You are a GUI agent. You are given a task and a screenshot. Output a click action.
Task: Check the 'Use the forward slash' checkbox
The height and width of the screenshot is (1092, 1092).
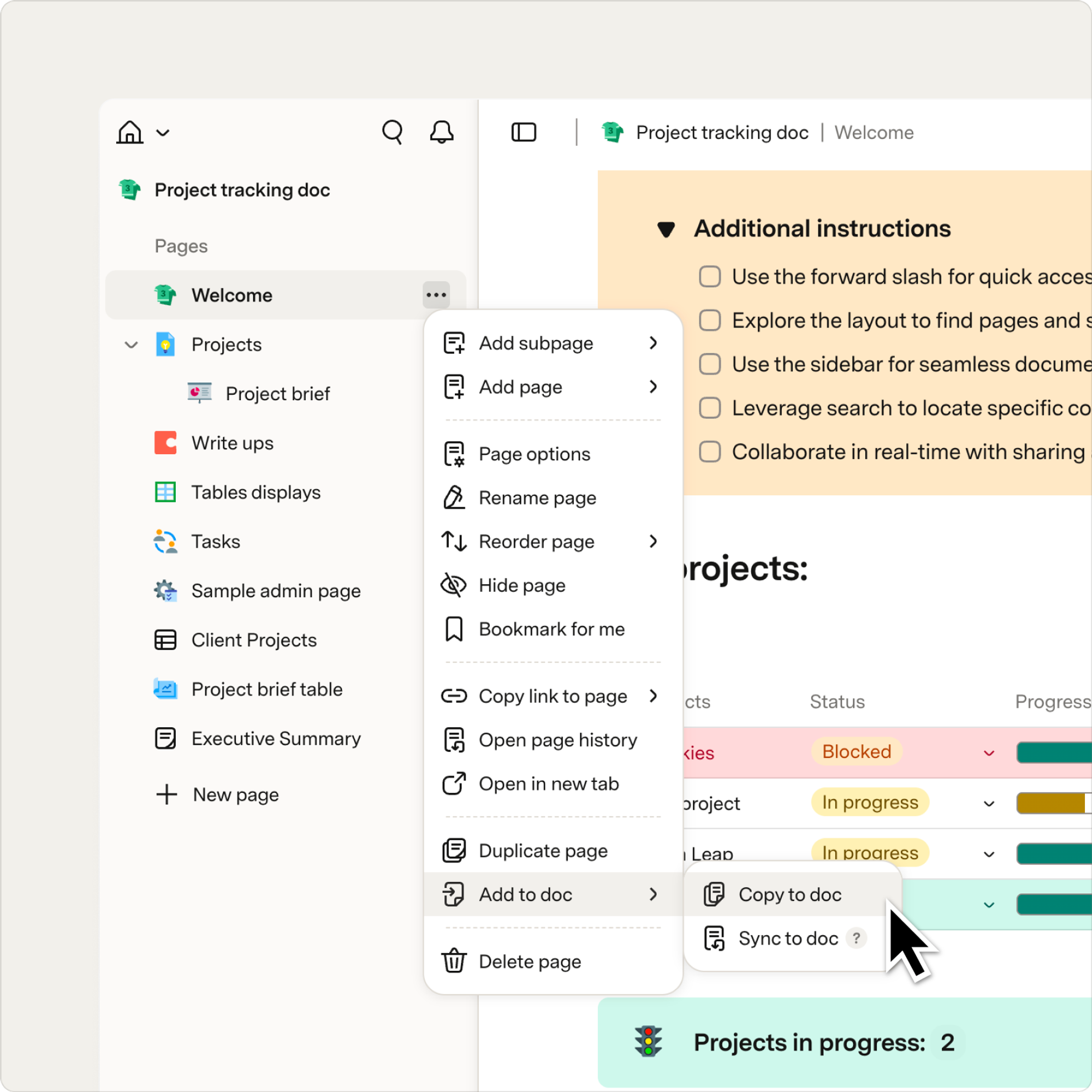710,276
